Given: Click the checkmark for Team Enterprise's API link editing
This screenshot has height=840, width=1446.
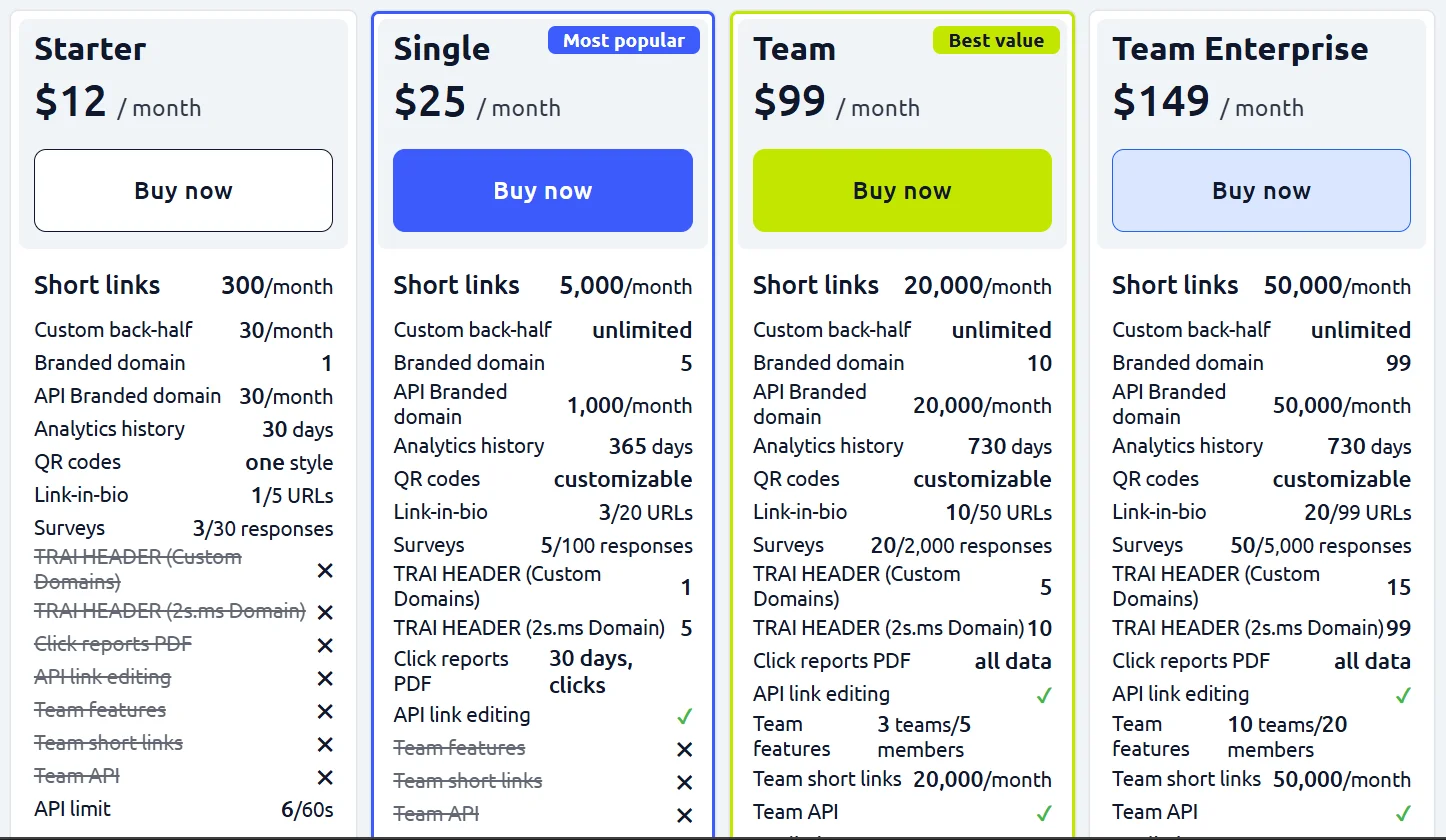Looking at the screenshot, I should tap(1403, 695).
